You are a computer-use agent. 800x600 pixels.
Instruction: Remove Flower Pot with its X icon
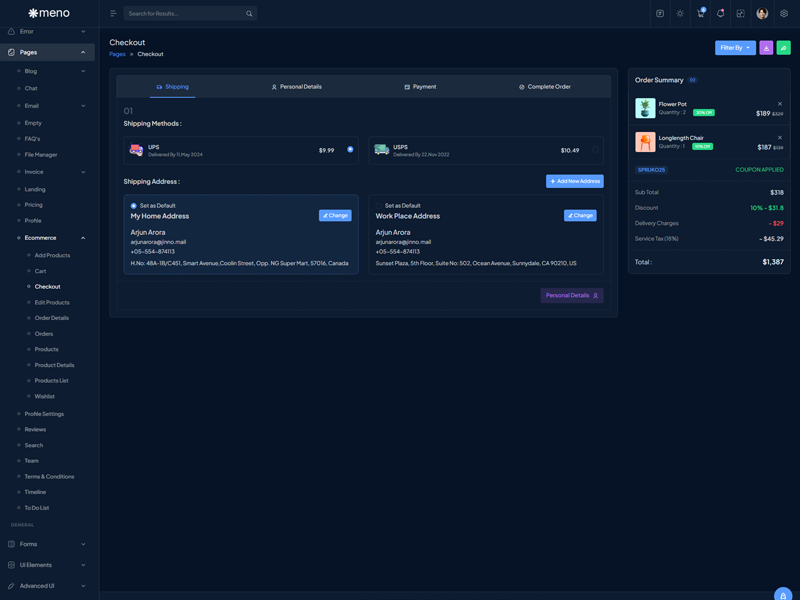point(780,104)
